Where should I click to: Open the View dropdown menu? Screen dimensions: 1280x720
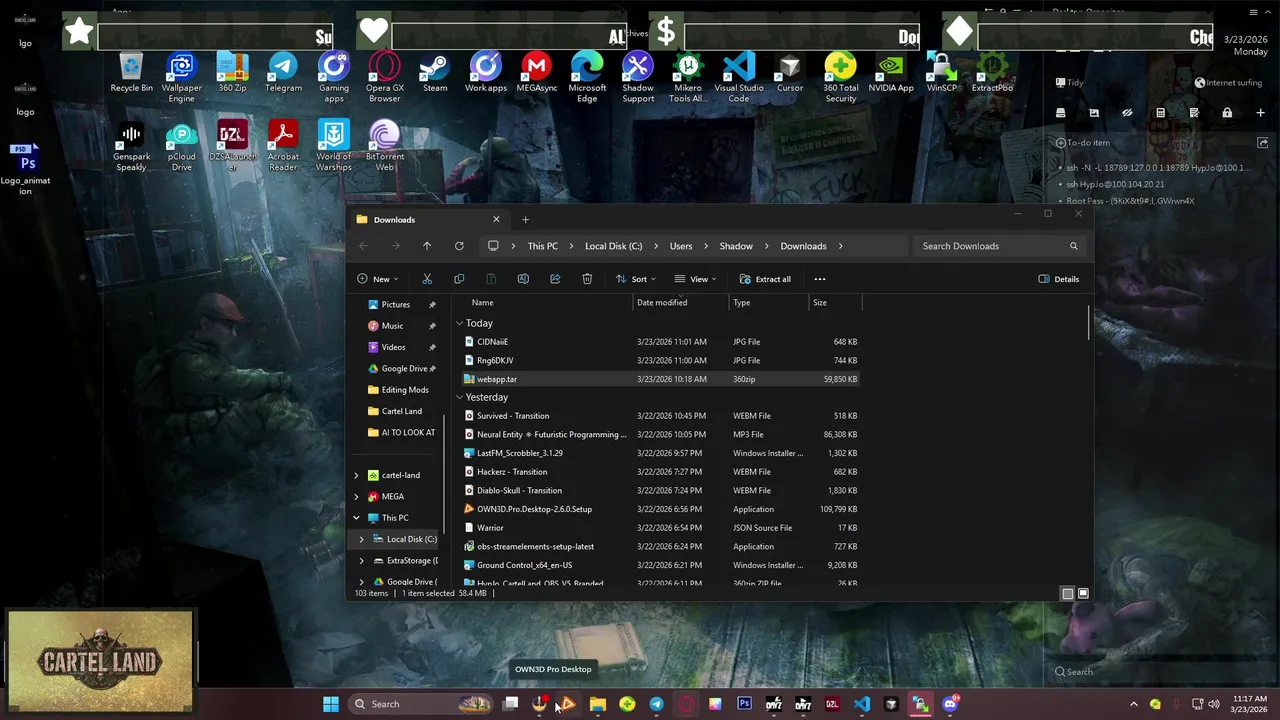click(695, 279)
